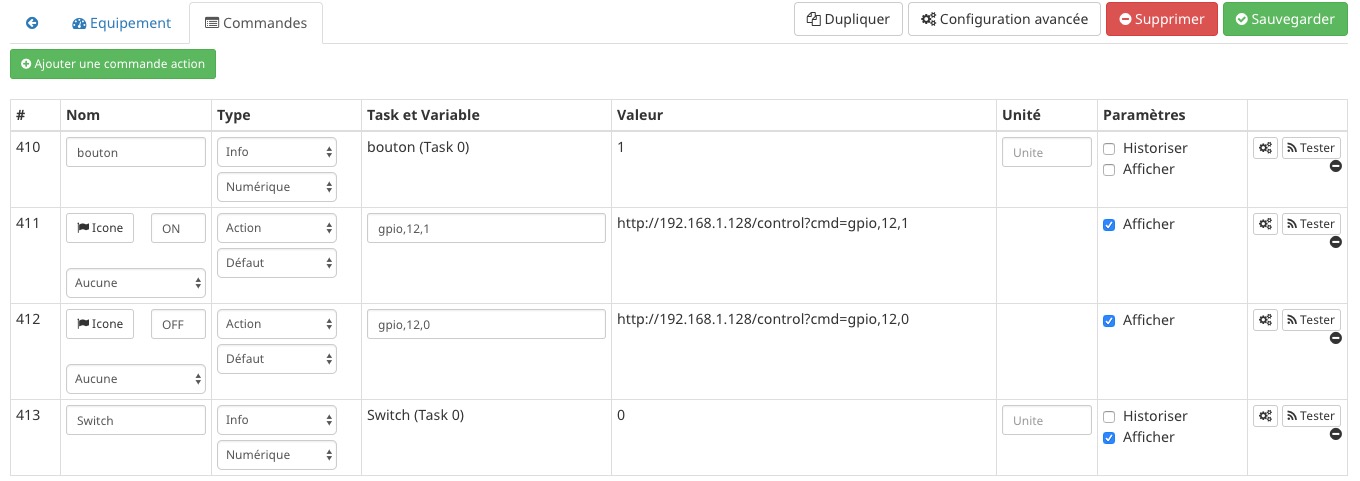Choose an icon for the OFF command
Image resolution: width=1360 pixels, height=481 pixels.
click(100, 324)
